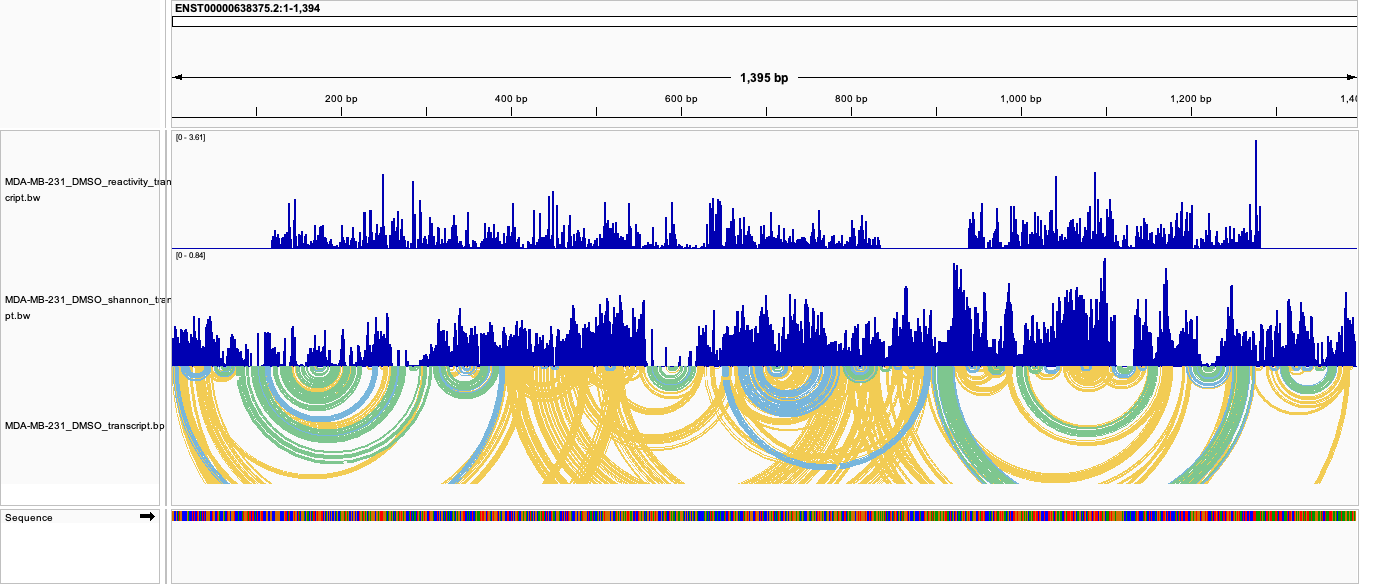The height and width of the screenshot is (584, 1375).
Task: Click the Sequence strand direction arrow
Action: point(147,517)
